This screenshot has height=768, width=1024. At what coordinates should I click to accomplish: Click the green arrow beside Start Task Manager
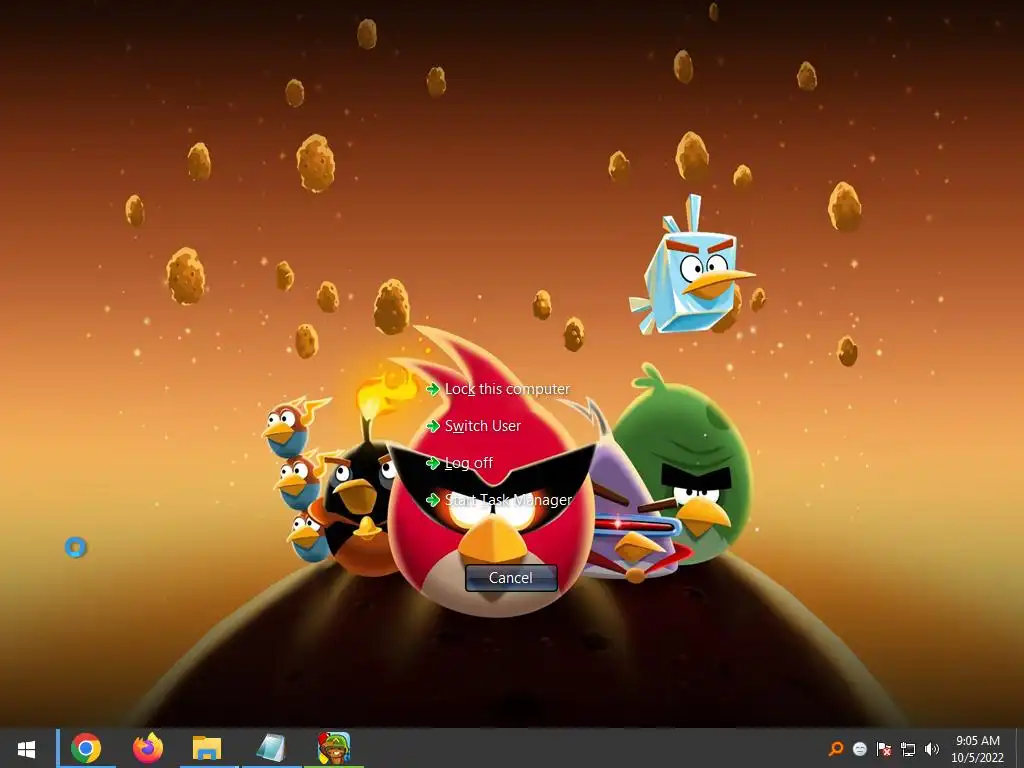coord(432,500)
